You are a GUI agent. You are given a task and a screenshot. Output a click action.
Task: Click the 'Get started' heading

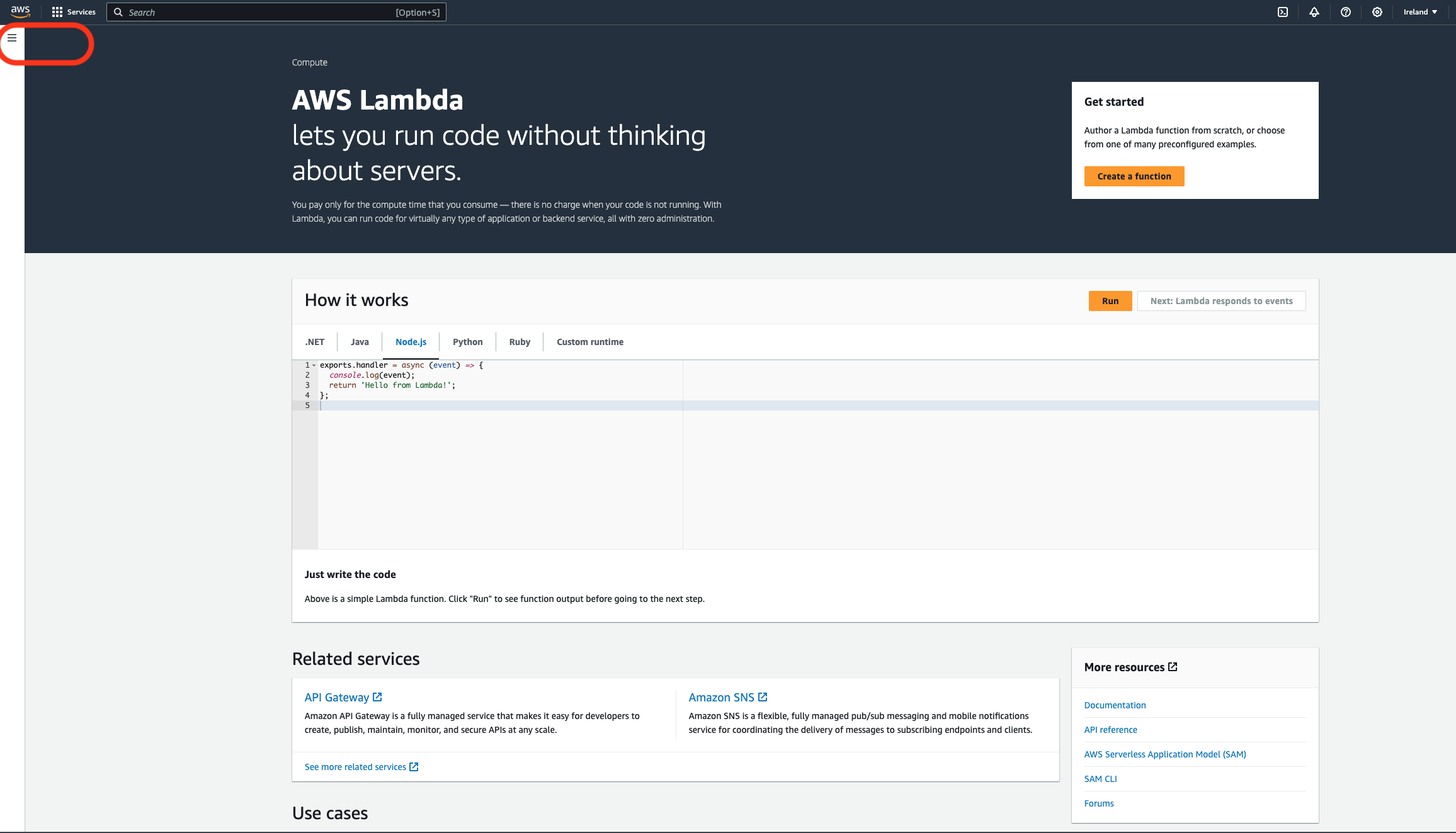[1114, 102]
